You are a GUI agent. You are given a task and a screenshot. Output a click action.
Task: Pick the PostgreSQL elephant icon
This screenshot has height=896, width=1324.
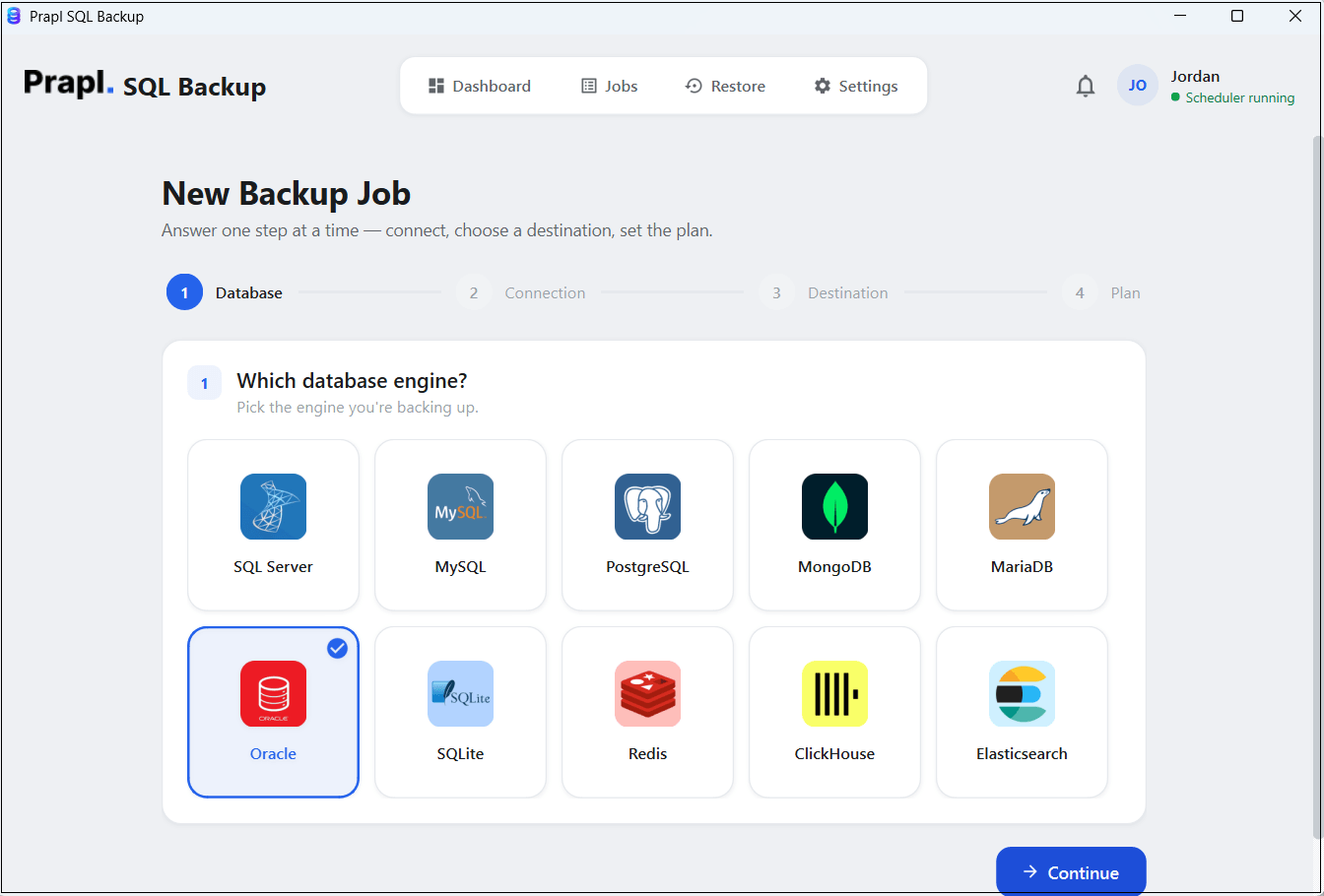point(647,507)
